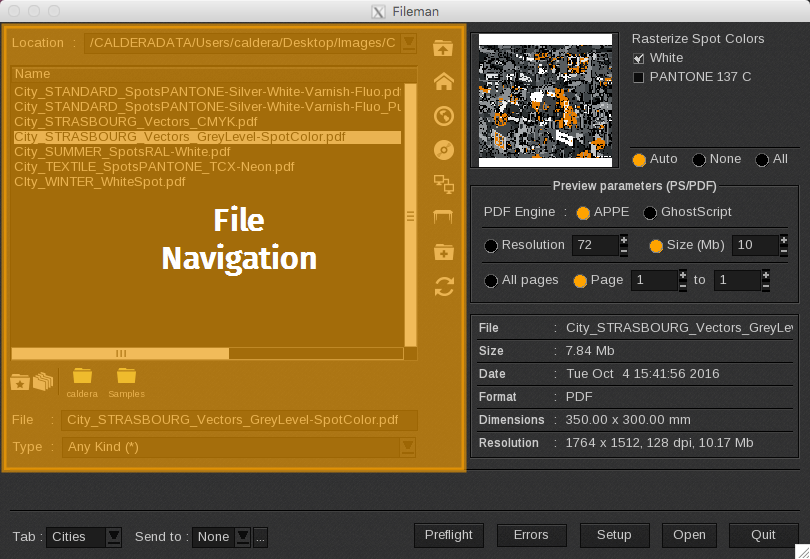Refresh the file list
810x559 pixels.
[444, 286]
